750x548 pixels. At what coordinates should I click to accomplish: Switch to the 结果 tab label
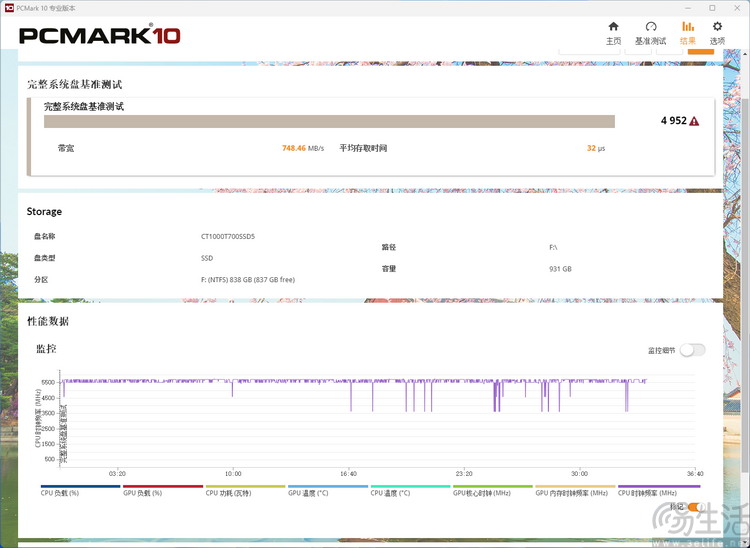688,41
